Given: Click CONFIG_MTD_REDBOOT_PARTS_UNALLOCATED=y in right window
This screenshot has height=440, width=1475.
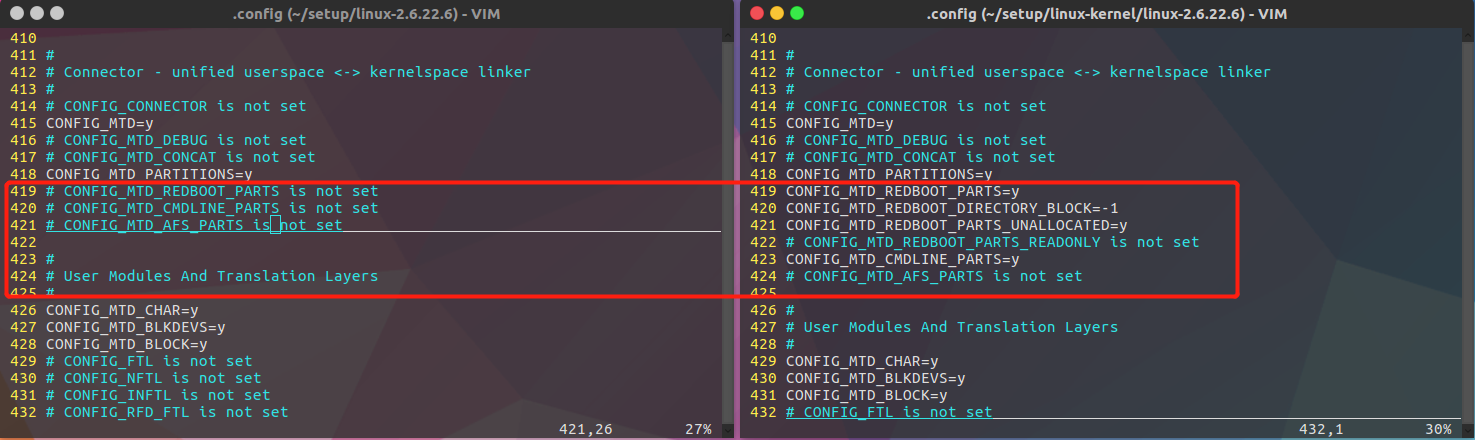Looking at the screenshot, I should pyautogui.click(x=957, y=225).
